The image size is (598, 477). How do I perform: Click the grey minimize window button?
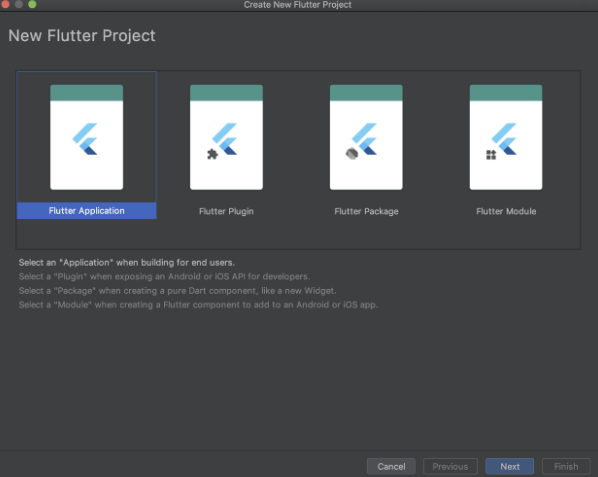(18, 4)
